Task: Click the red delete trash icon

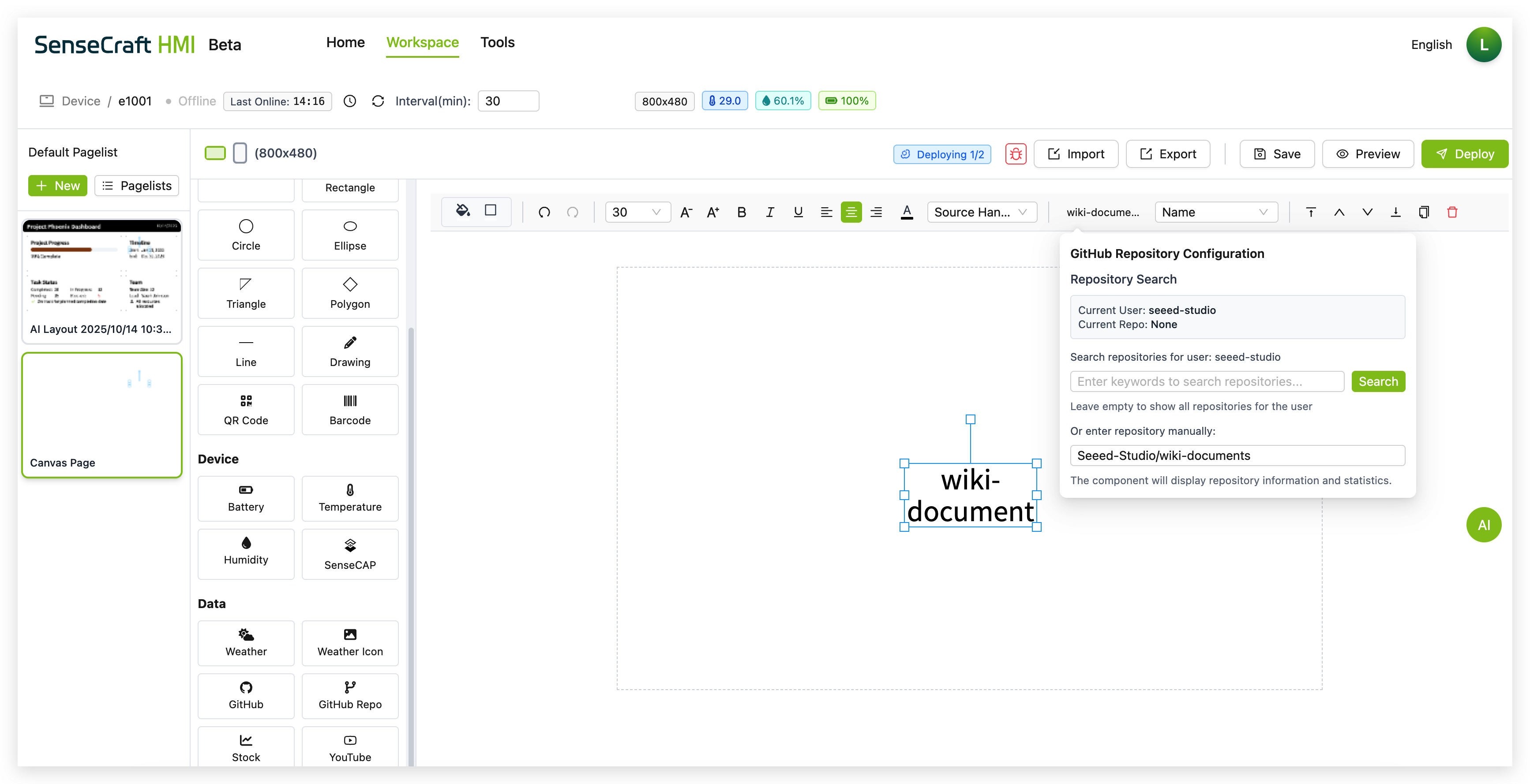Action: [1451, 213]
